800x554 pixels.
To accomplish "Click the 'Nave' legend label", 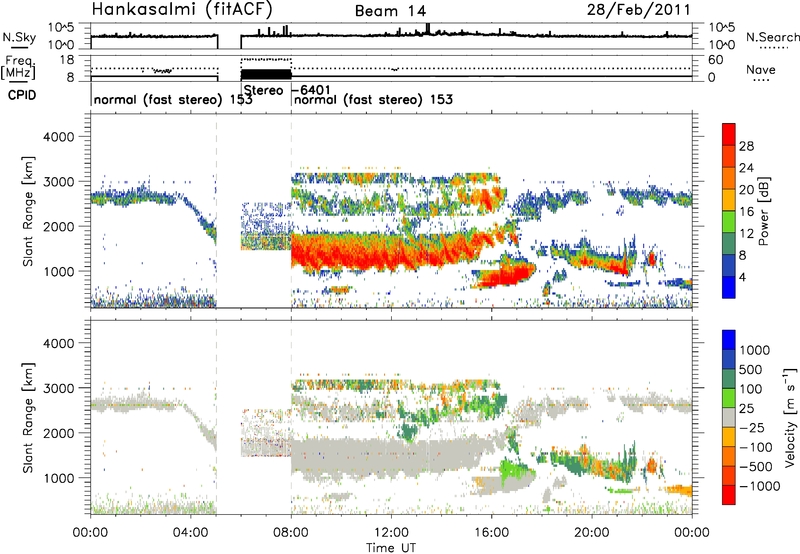I will pyautogui.click(x=761, y=69).
